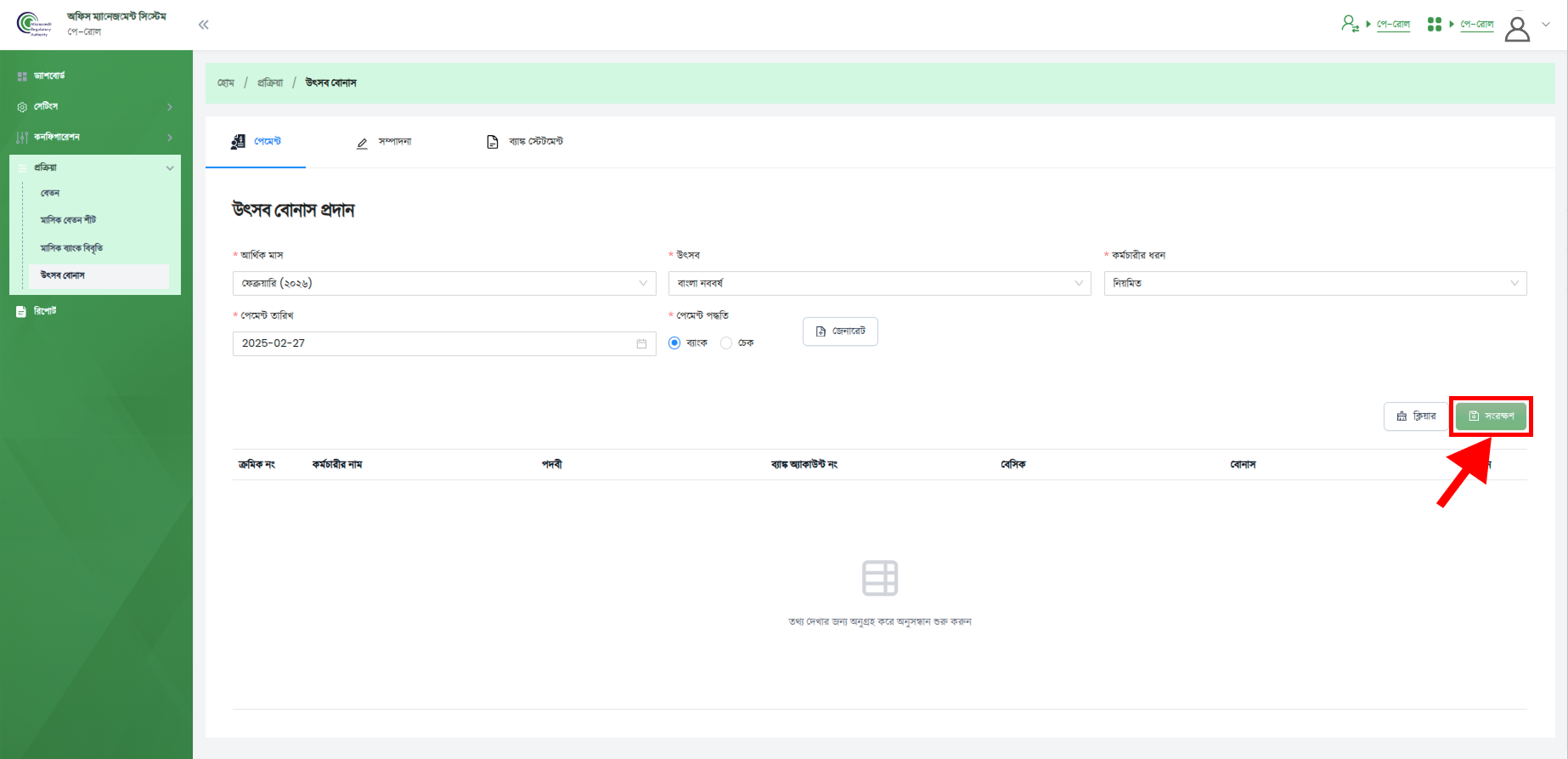This screenshot has height=759, width=1568.
Task: Switch to the পেমেন্ট tab
Action: click(x=256, y=142)
